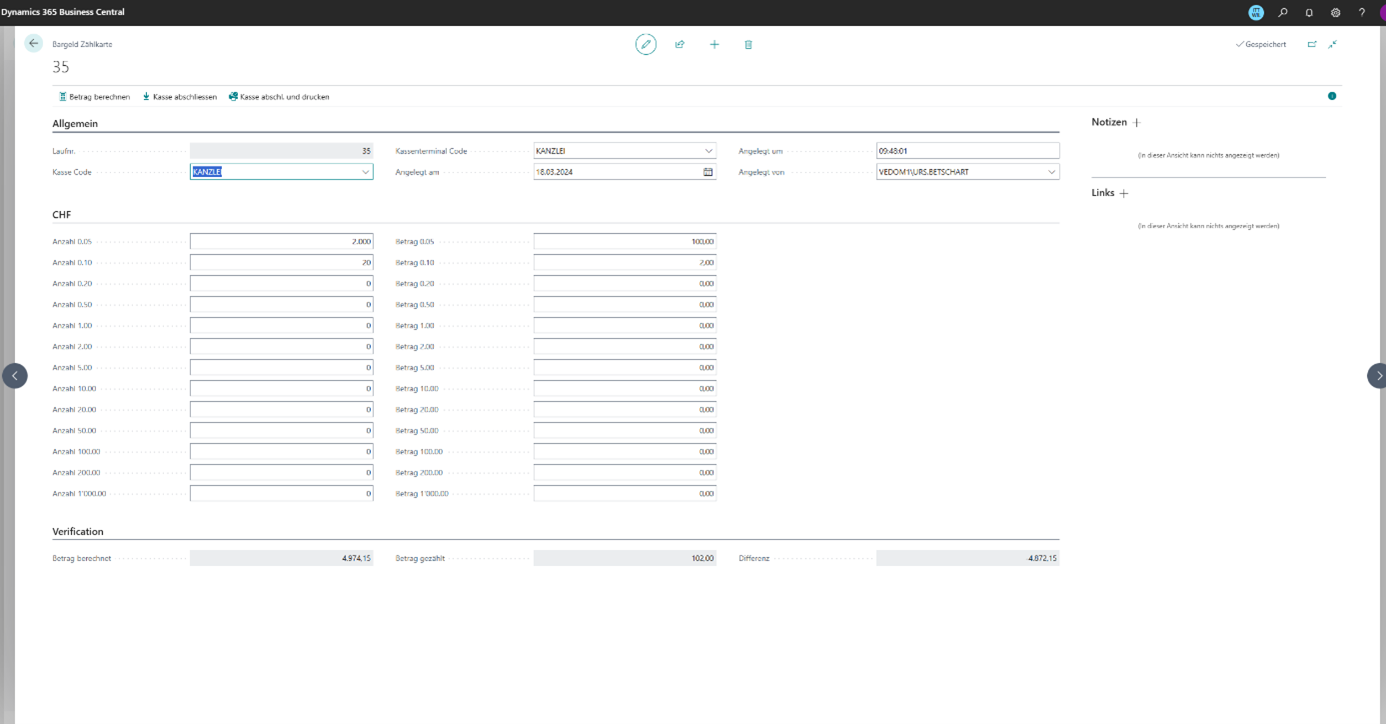The image size is (1386, 724).
Task: Open the search magnifier in the top bar
Action: (1283, 12)
